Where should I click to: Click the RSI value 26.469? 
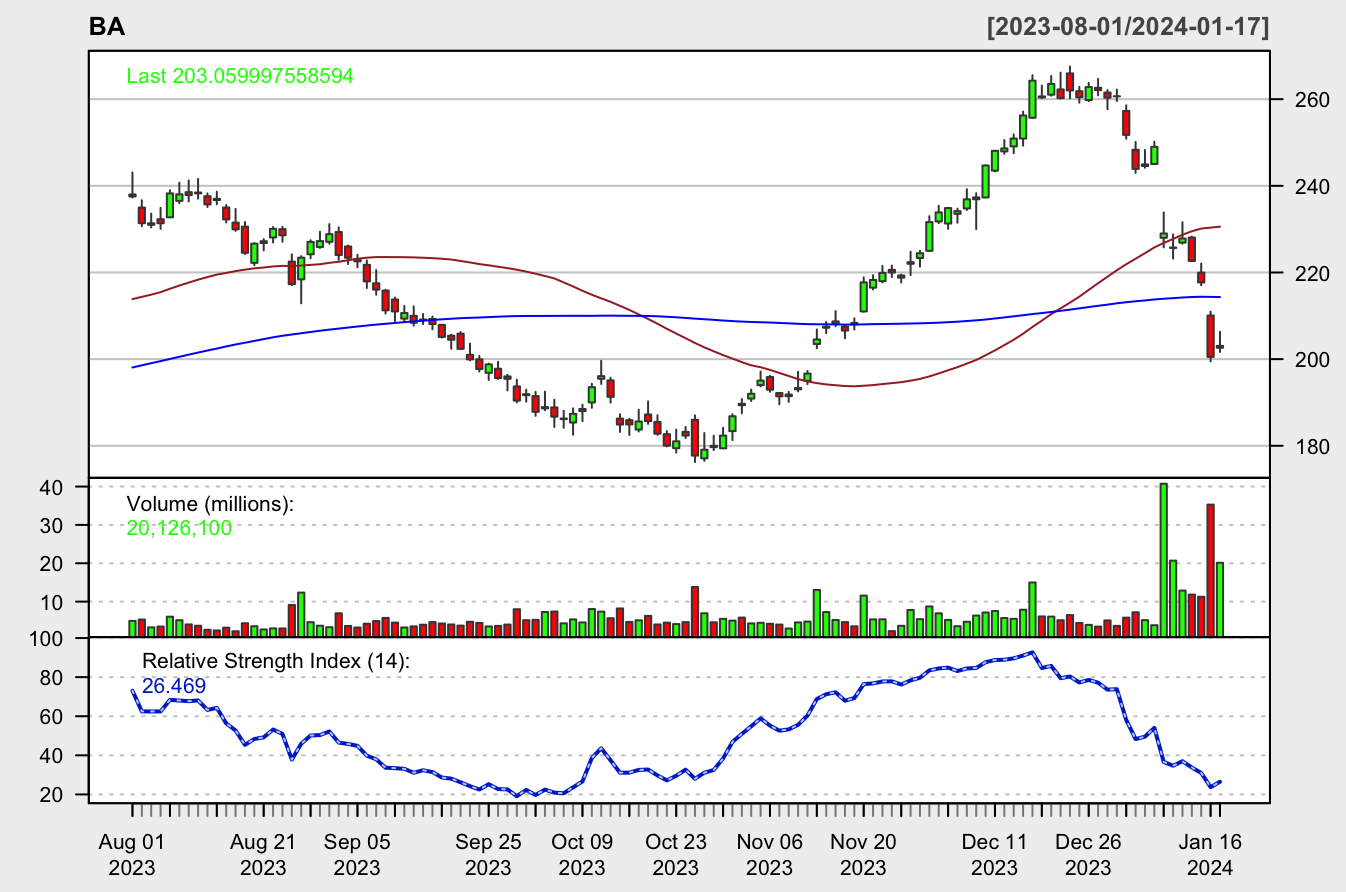pyautogui.click(x=174, y=686)
